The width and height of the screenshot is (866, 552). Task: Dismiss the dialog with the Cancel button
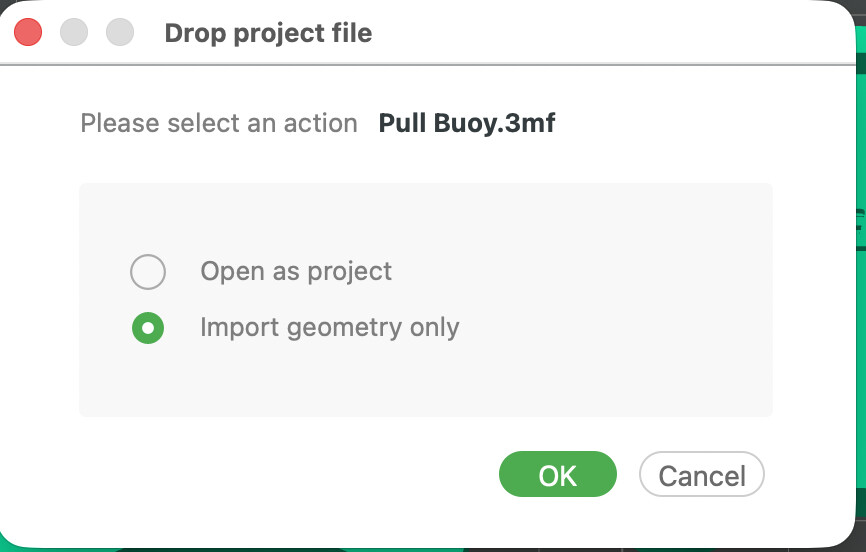point(702,474)
